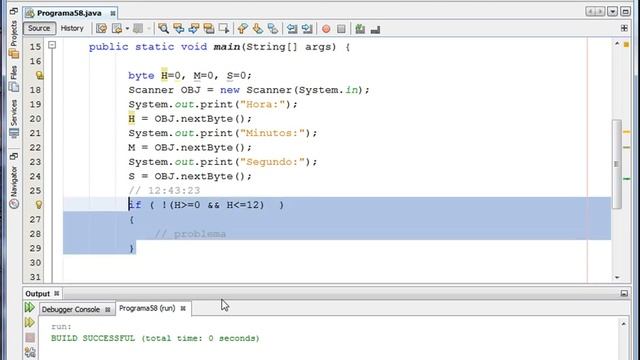The image size is (640, 360).
Task: Go to Next Bookmark icon
Action: [x=258, y=29]
